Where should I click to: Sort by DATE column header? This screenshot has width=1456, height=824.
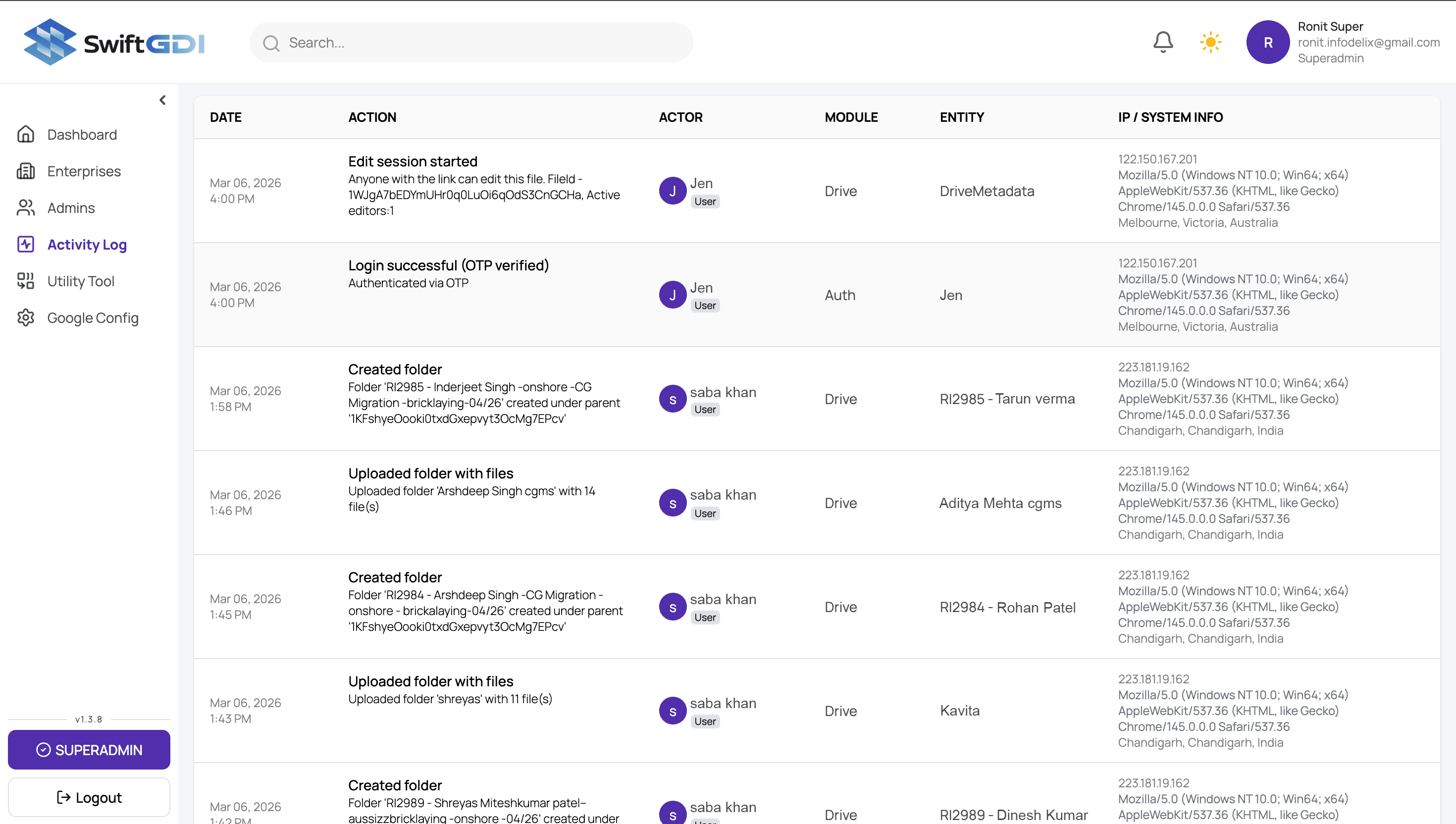click(225, 117)
